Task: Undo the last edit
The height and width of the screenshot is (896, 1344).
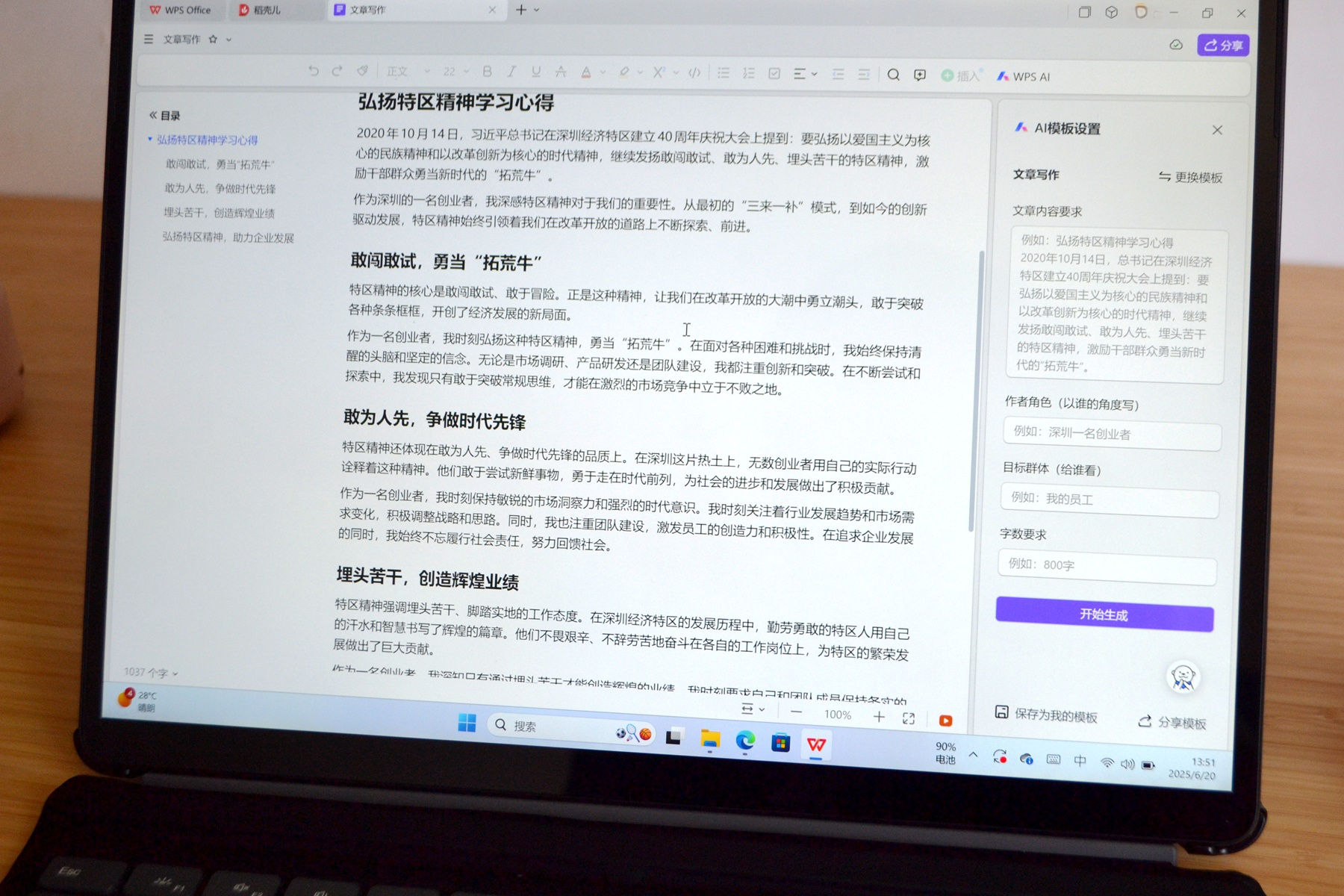Action: (314, 71)
